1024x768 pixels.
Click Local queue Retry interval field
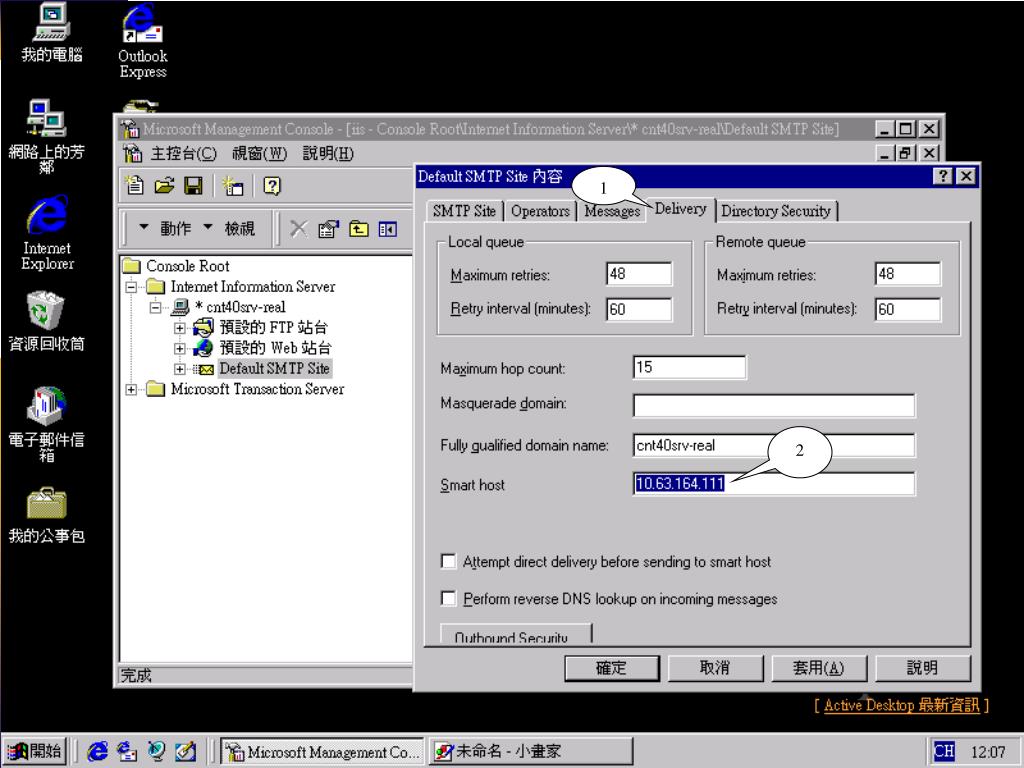(x=639, y=309)
